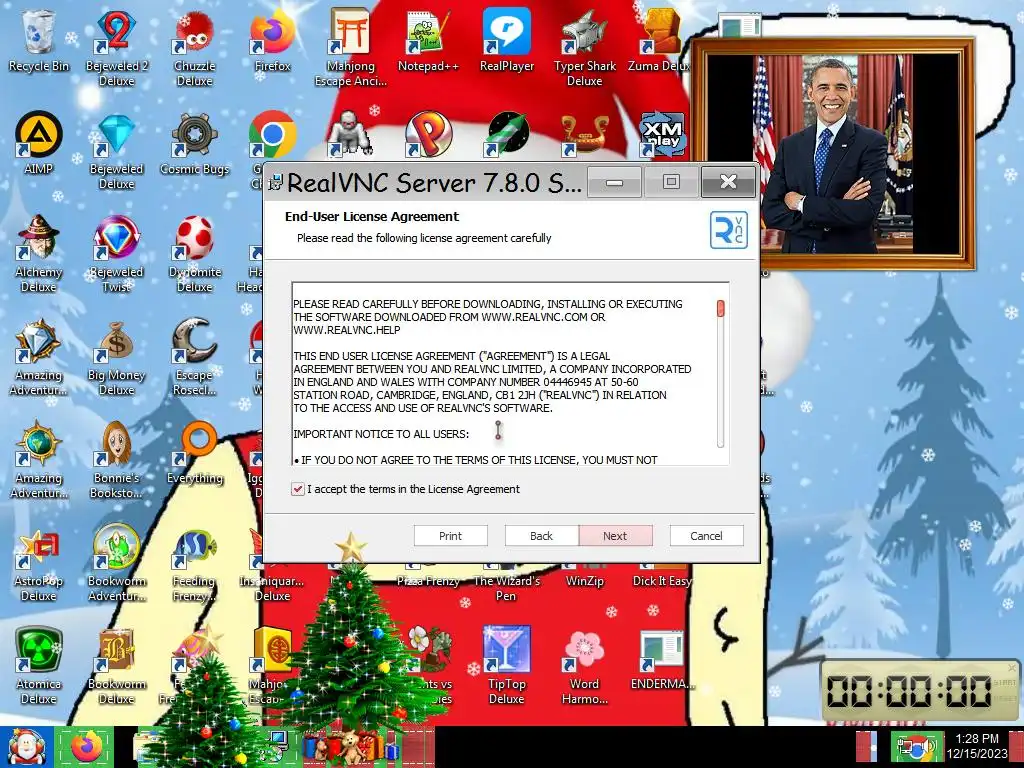
Task: Click the framed Obama photo widget
Action: click(x=833, y=154)
